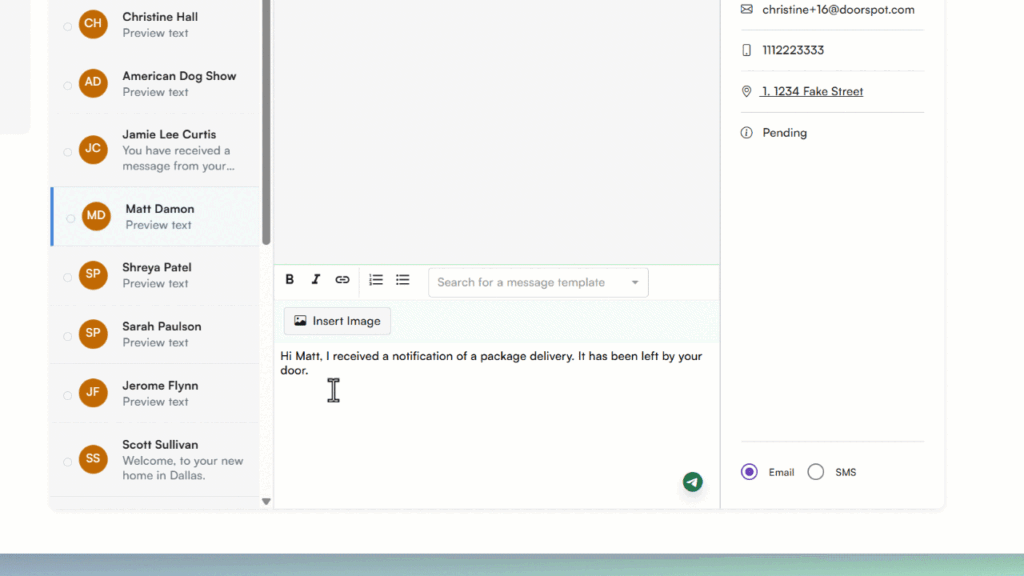Click the location pin icon
Screen dimensions: 1024x576
(746, 91)
